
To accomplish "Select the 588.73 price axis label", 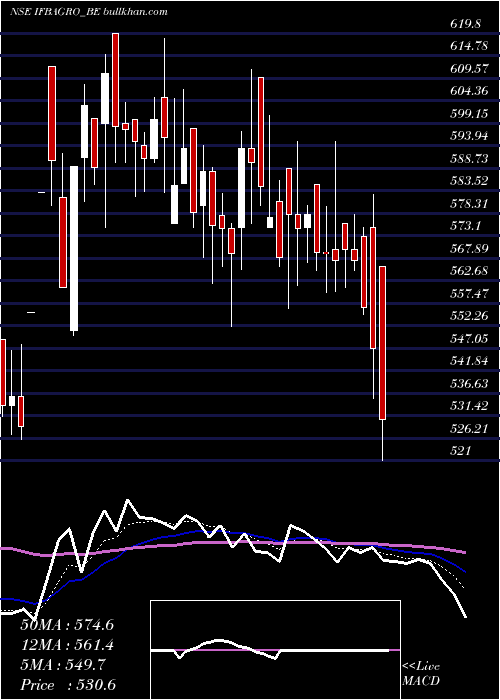I will [469, 158].
